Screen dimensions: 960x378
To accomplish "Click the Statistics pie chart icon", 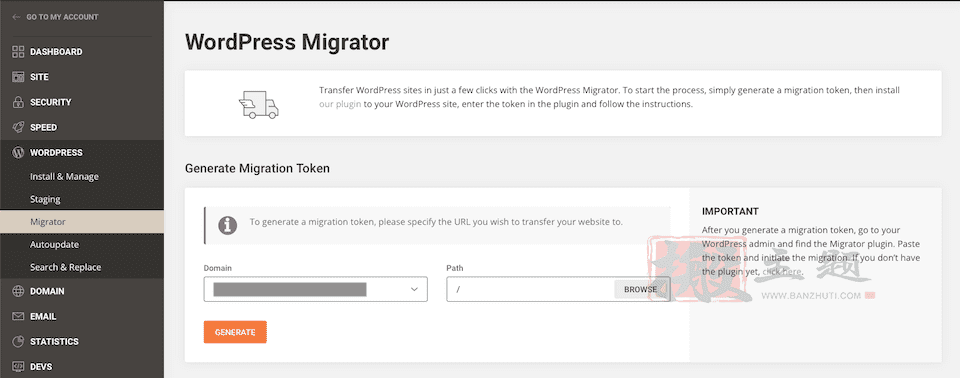I will tap(18, 341).
